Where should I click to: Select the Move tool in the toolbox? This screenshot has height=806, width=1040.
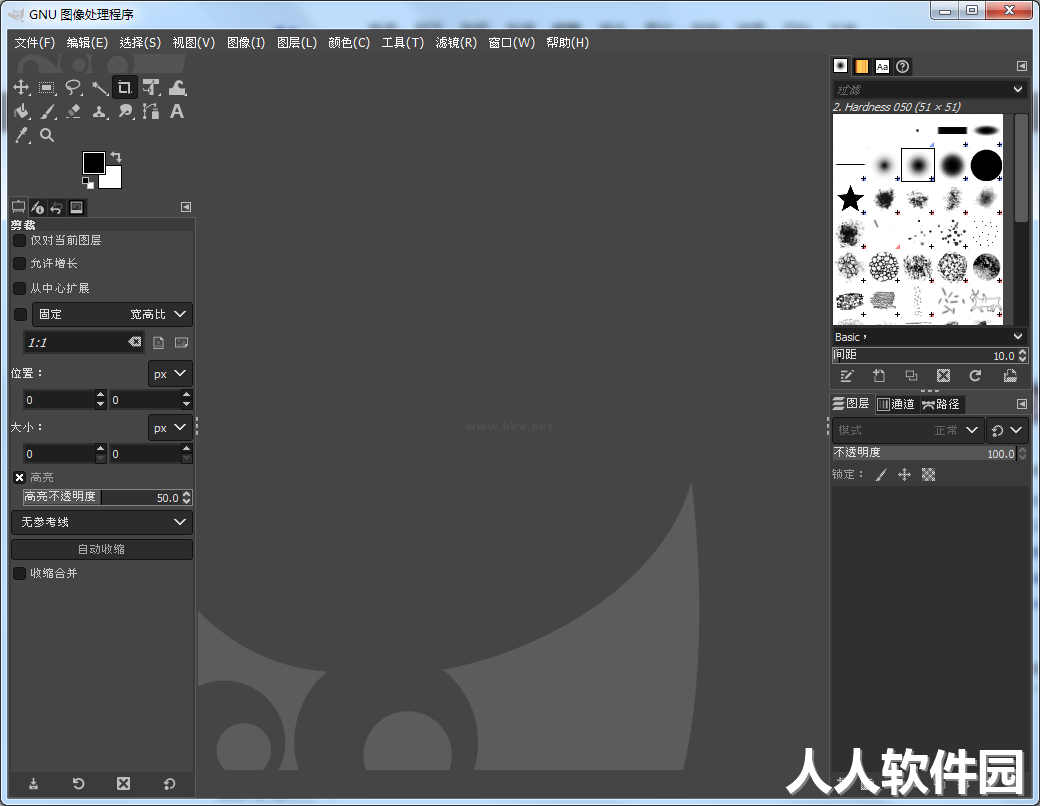coord(21,87)
